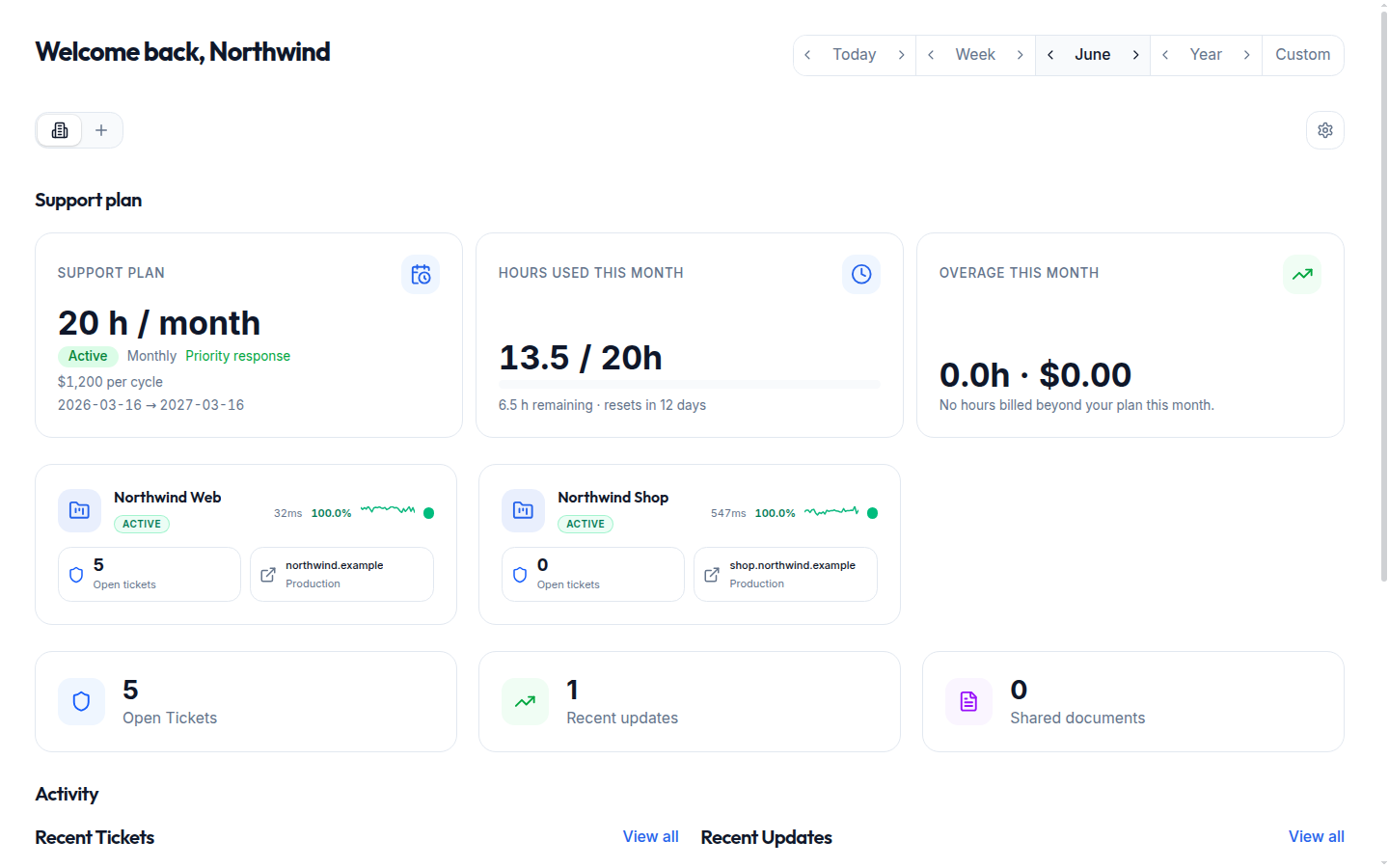Select the Custom date range
Image resolution: width=1389 pixels, height=868 pixels.
coord(1303,55)
